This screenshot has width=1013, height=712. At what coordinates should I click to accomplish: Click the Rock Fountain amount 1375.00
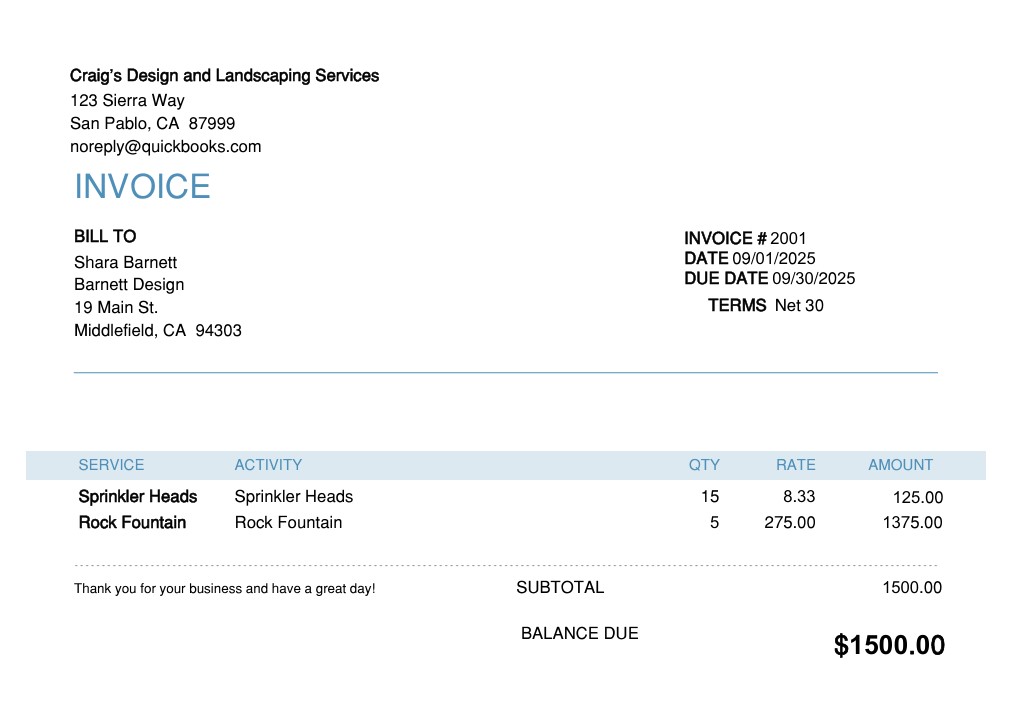[912, 523]
